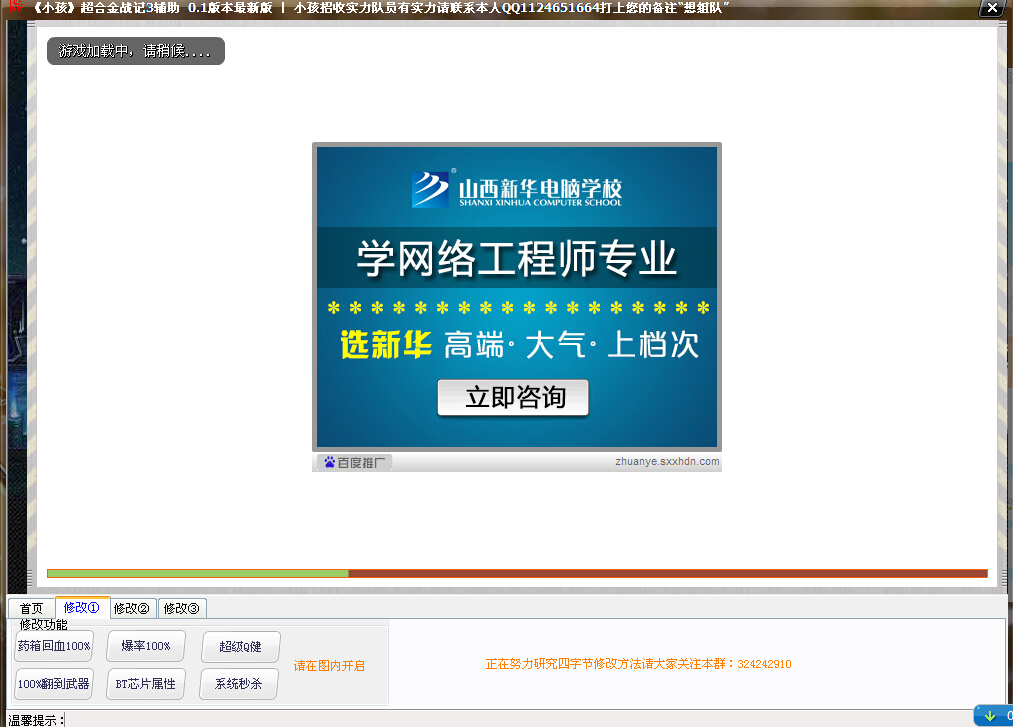Click the game loading progress bar

[x=517, y=573]
